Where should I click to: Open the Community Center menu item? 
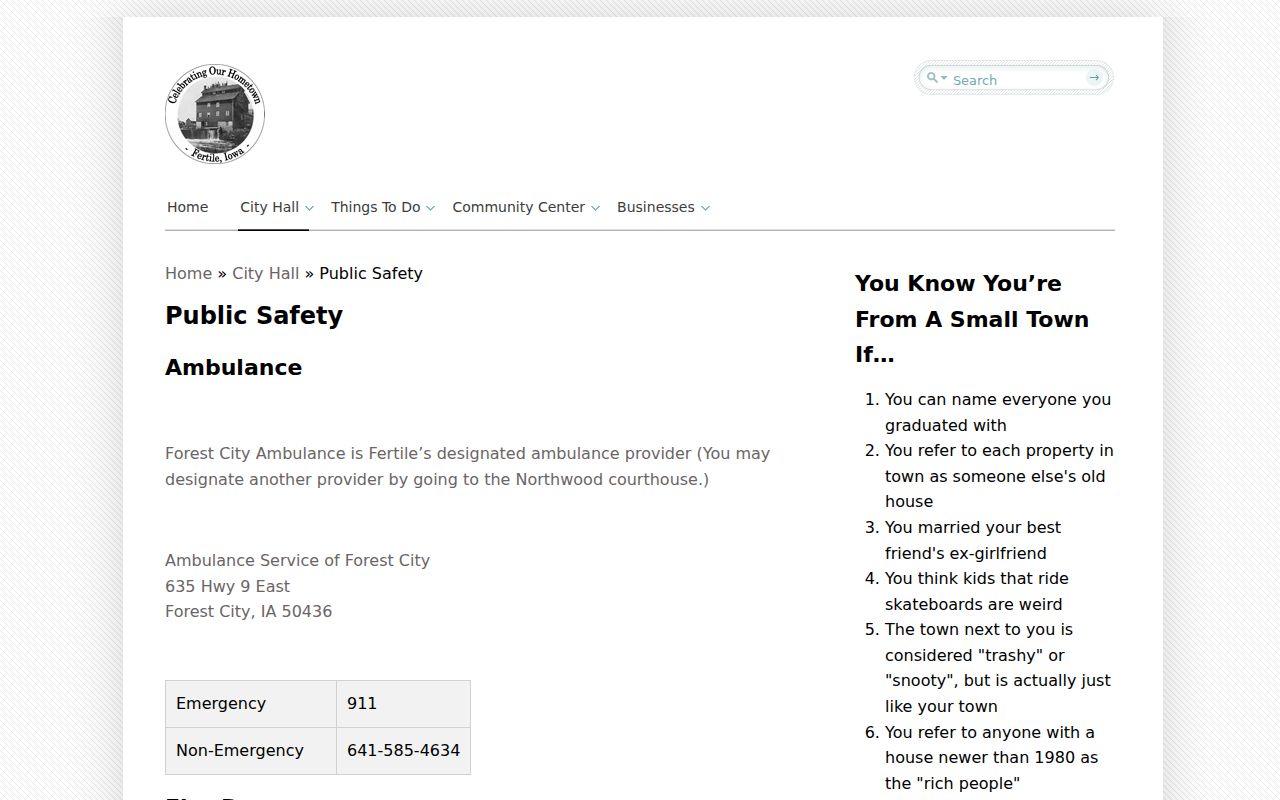(x=519, y=207)
